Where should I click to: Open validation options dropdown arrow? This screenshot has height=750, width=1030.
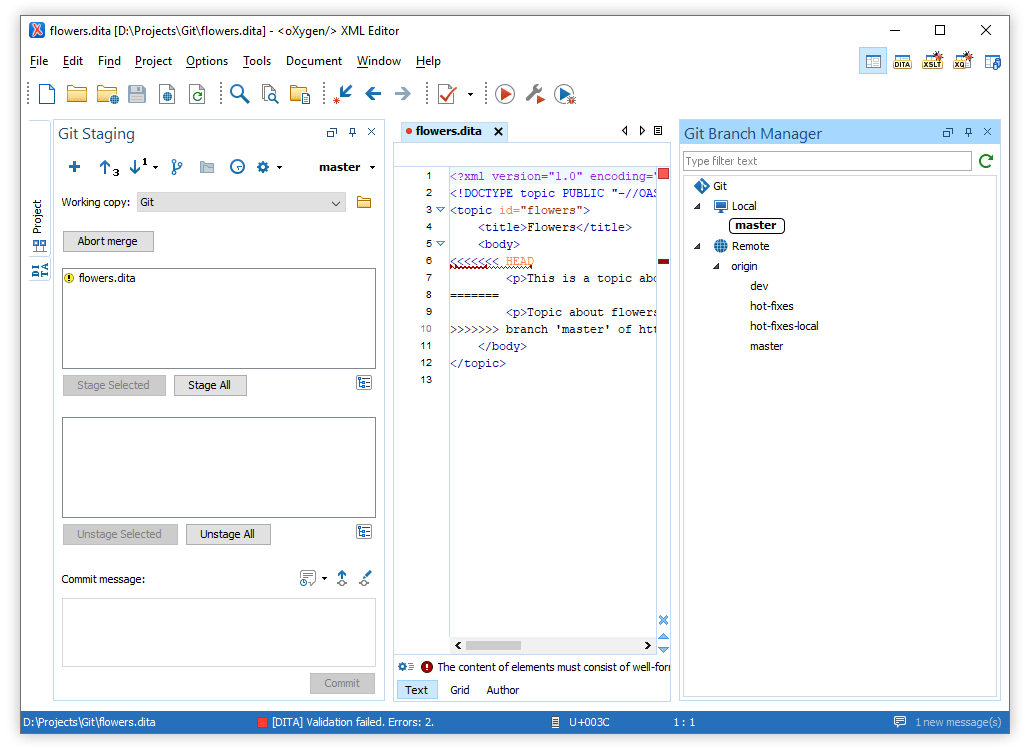pyautogui.click(x=470, y=95)
